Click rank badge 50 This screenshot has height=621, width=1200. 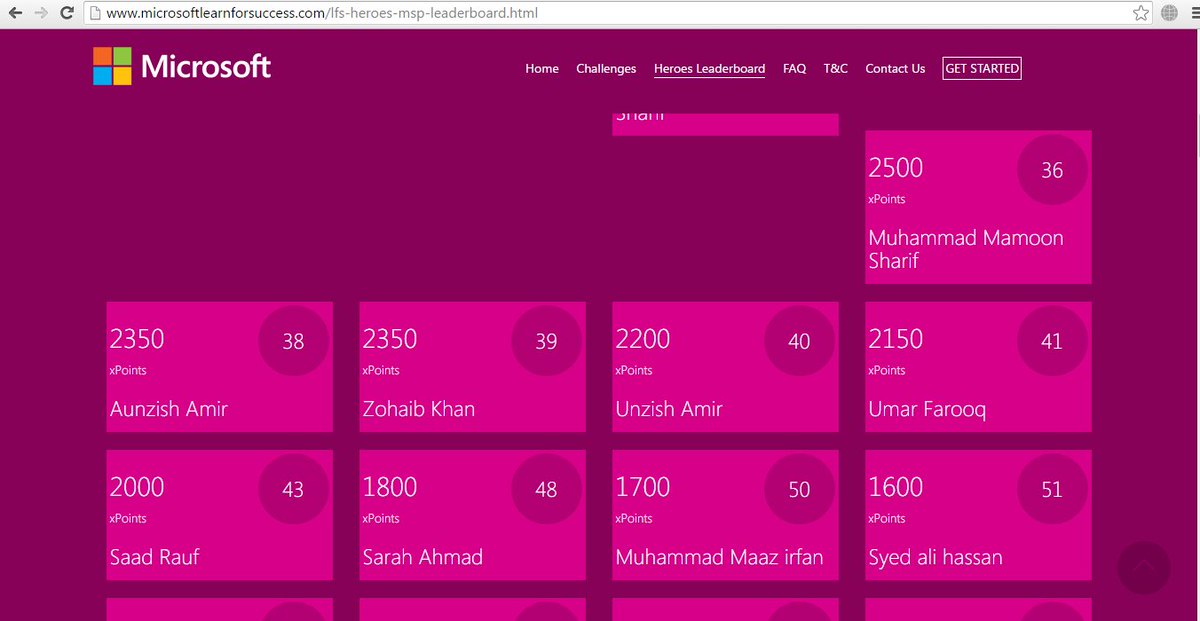[x=799, y=489]
